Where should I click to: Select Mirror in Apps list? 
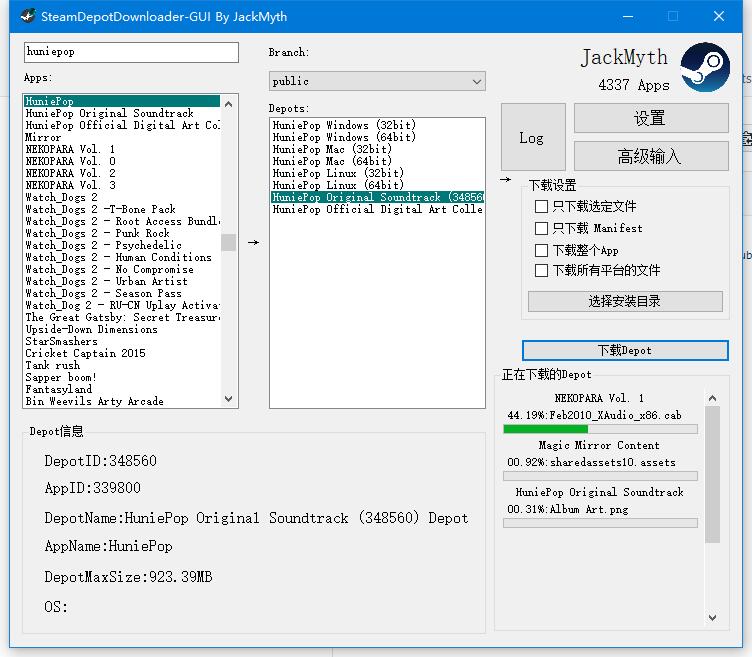pos(122,137)
